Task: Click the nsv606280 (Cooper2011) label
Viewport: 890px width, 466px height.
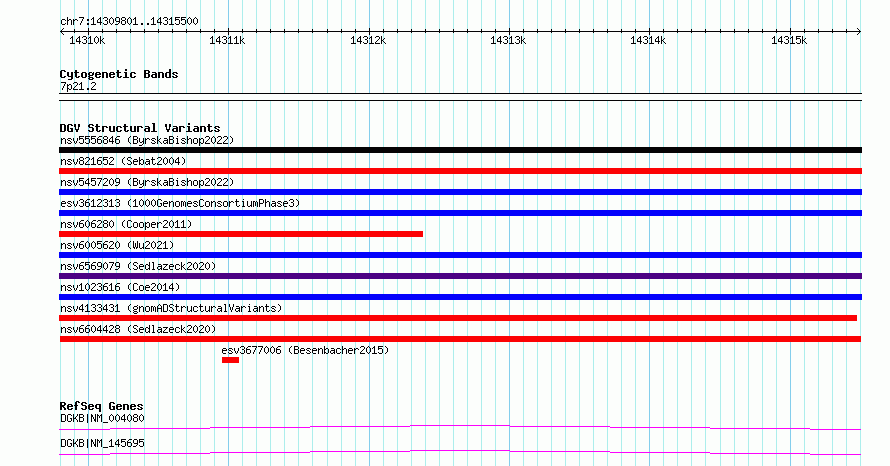Action: [x=126, y=224]
